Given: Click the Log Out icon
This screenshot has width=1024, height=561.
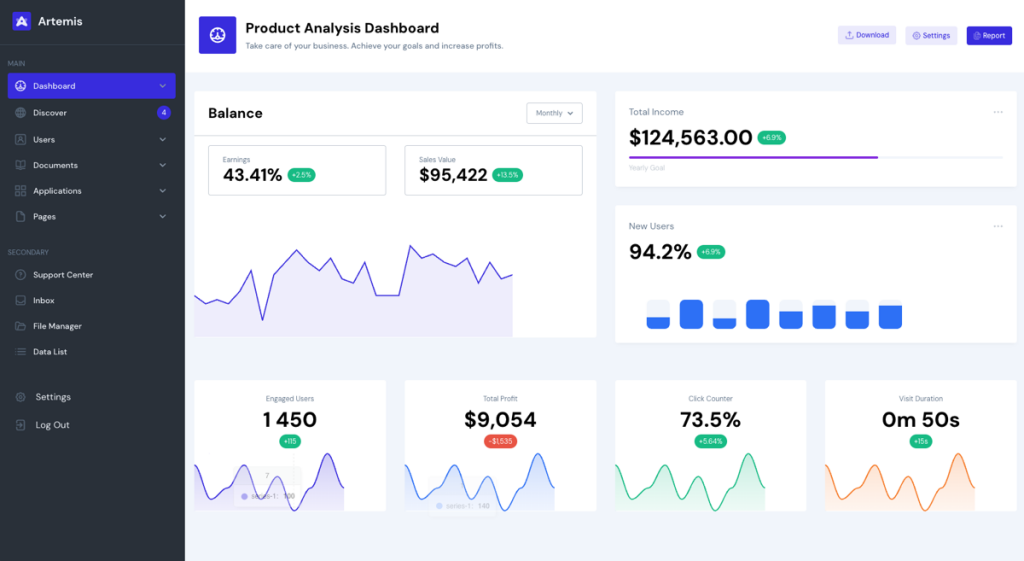Looking at the screenshot, I should click(21, 425).
